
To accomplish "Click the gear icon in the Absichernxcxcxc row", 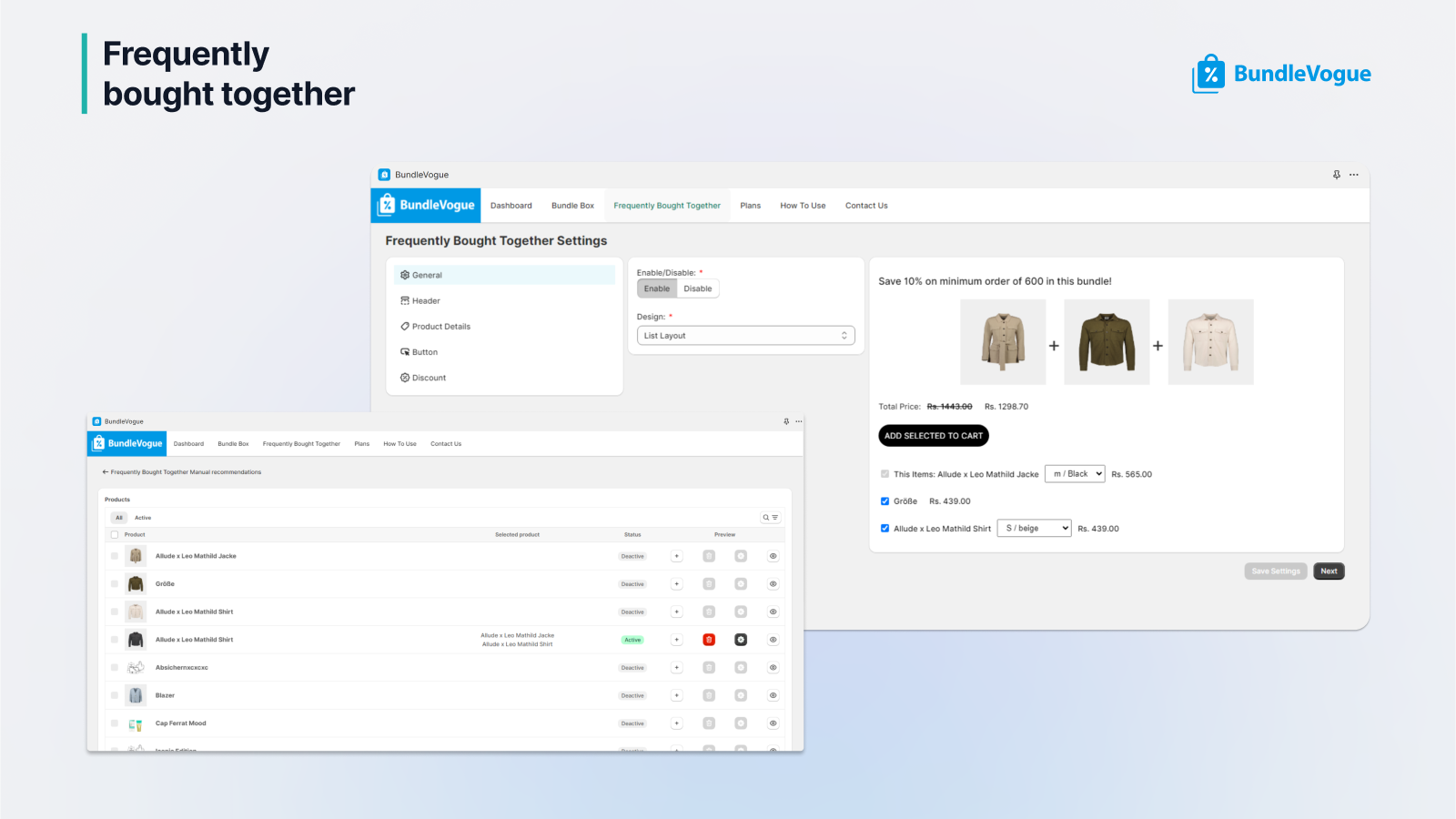I will [741, 668].
